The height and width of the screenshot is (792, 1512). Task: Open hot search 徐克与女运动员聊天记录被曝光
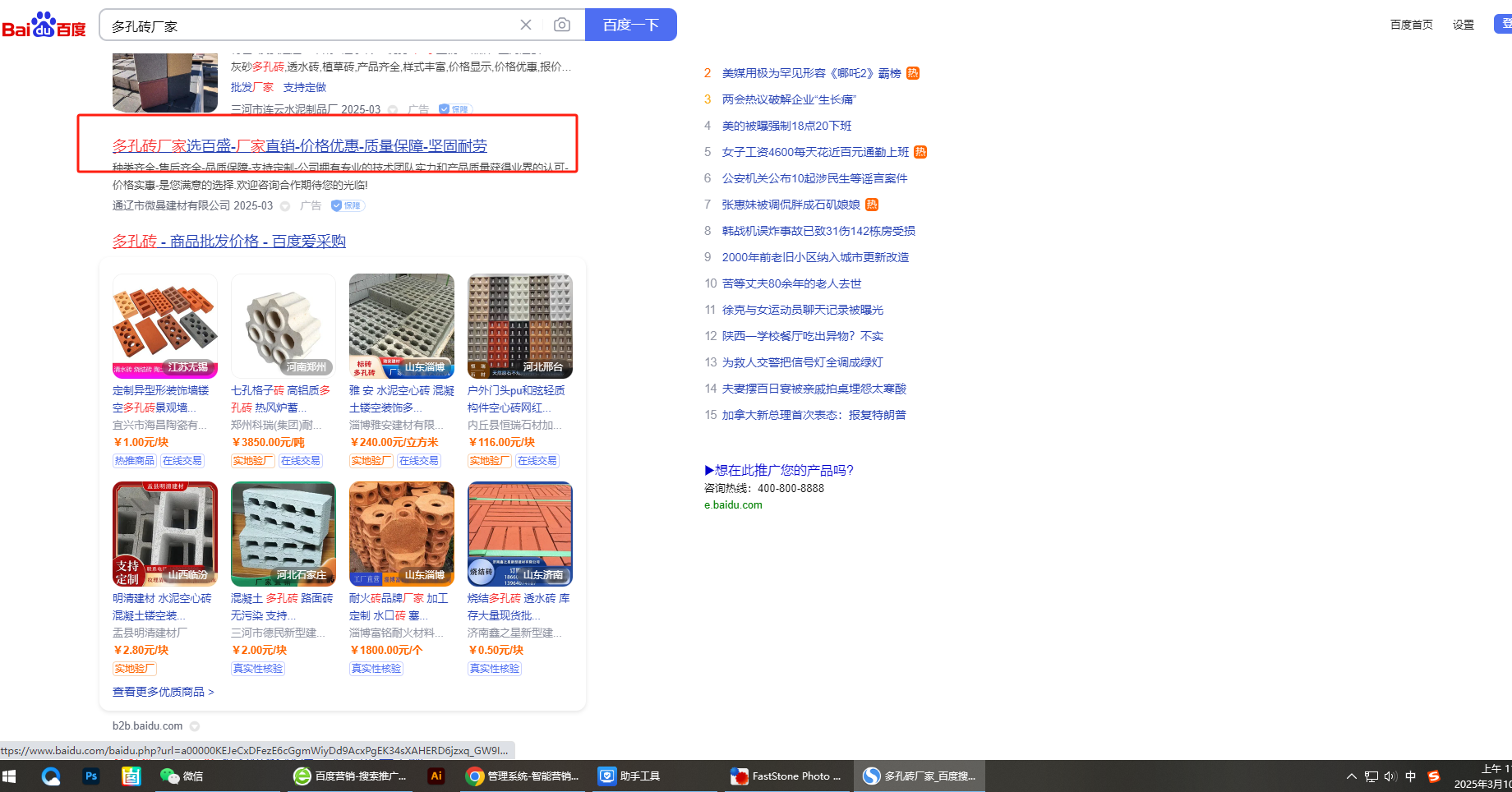coord(803,310)
